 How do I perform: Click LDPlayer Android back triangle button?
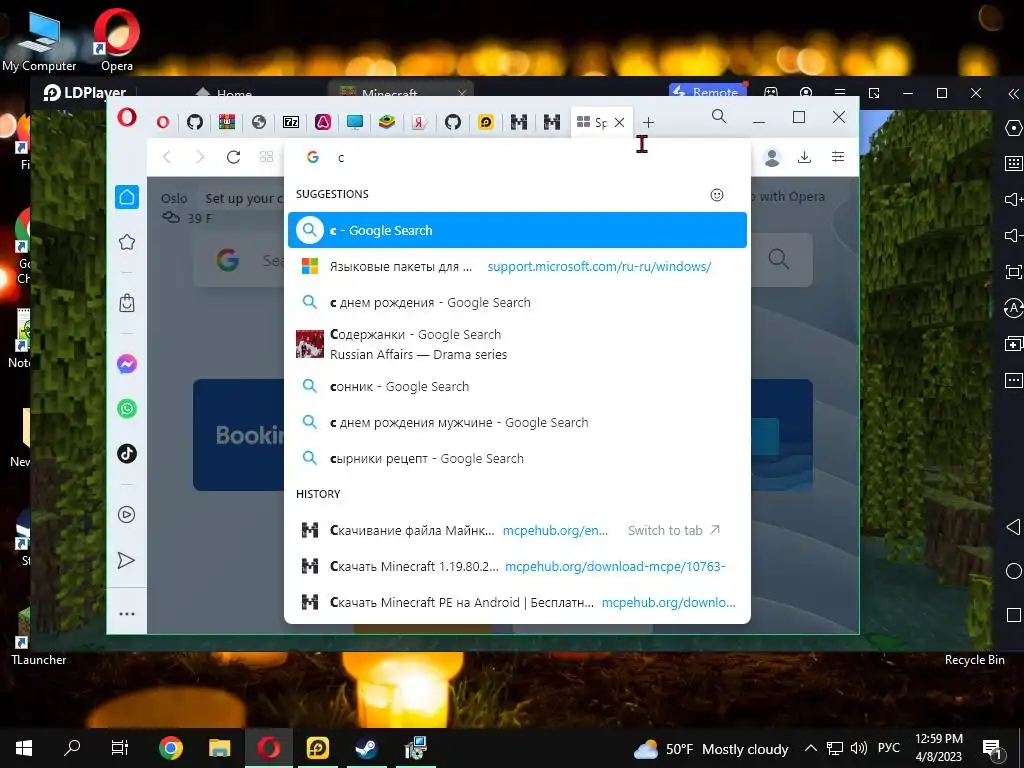1014,527
